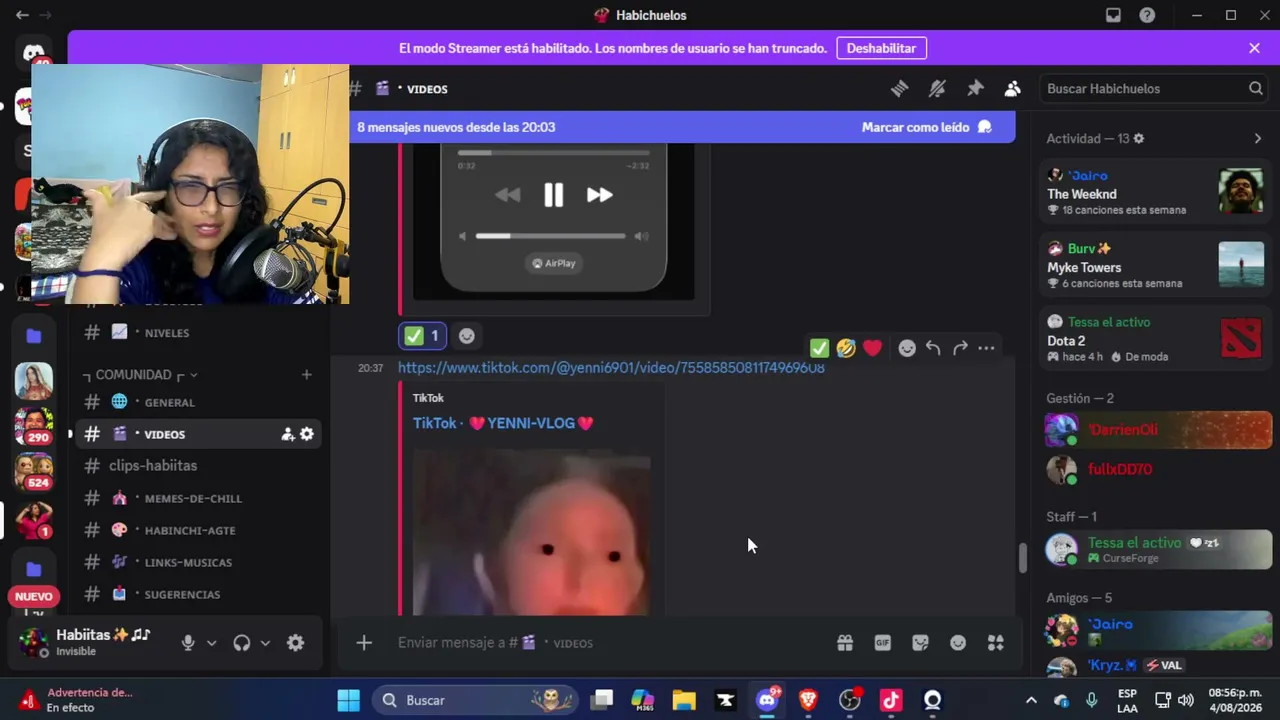Image resolution: width=1280 pixels, height=720 pixels.
Task: Open Actividad settings gear
Action: click(x=1139, y=139)
